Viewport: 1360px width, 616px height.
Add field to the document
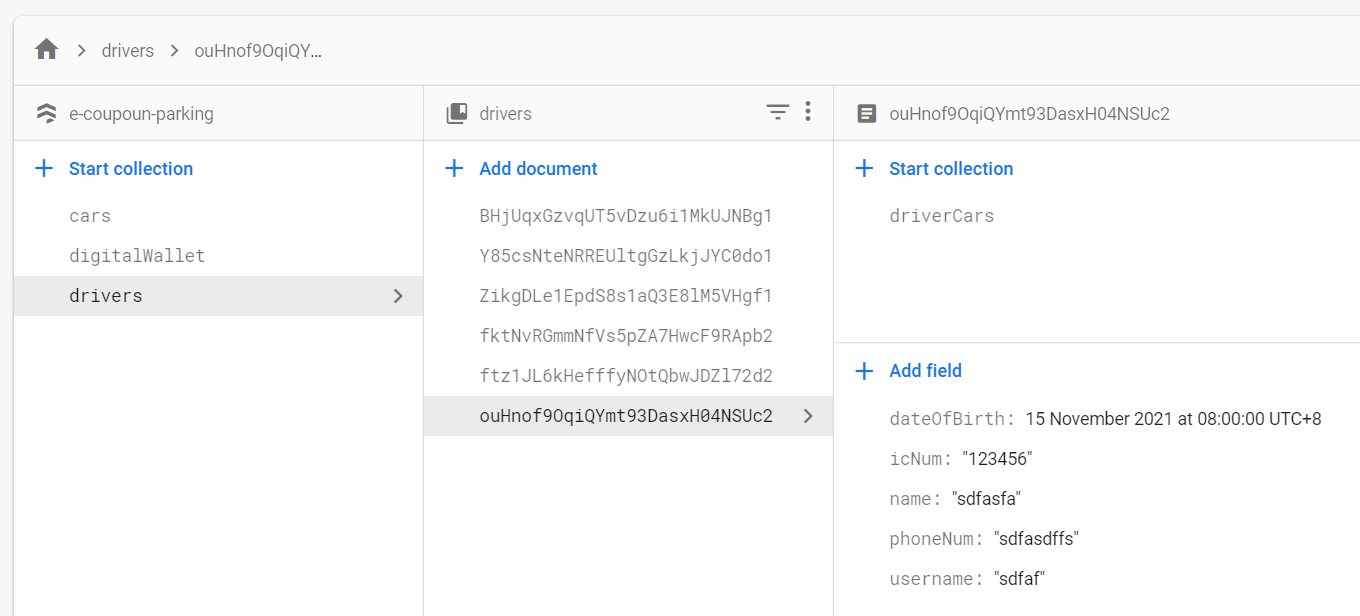click(925, 371)
